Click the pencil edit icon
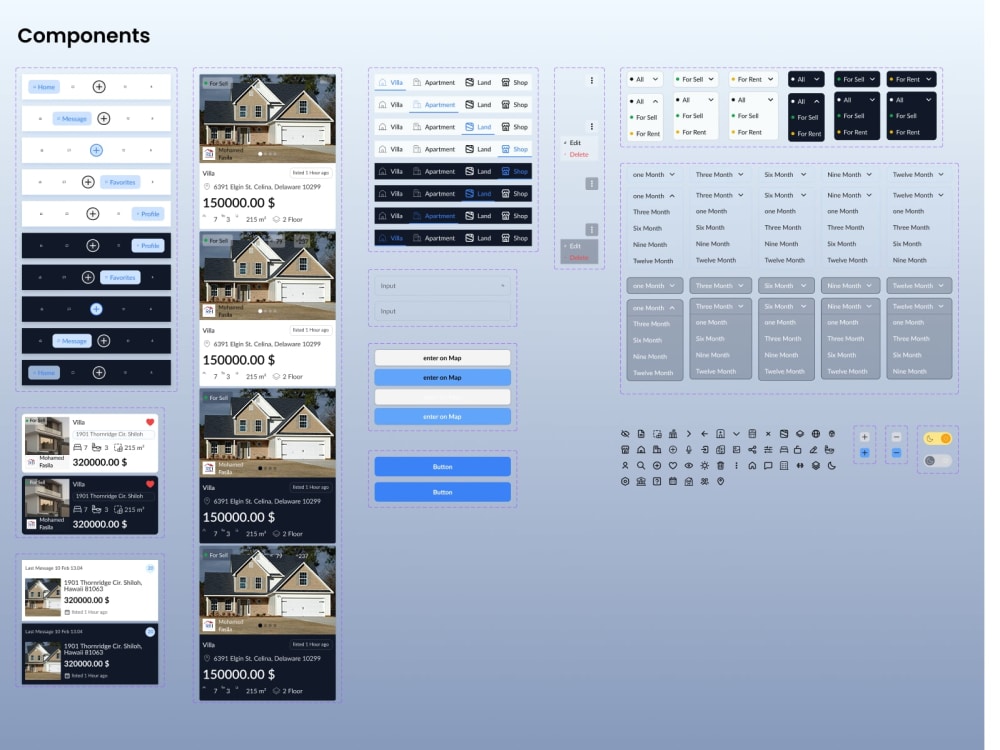The width and height of the screenshot is (1000, 750). pos(814,450)
